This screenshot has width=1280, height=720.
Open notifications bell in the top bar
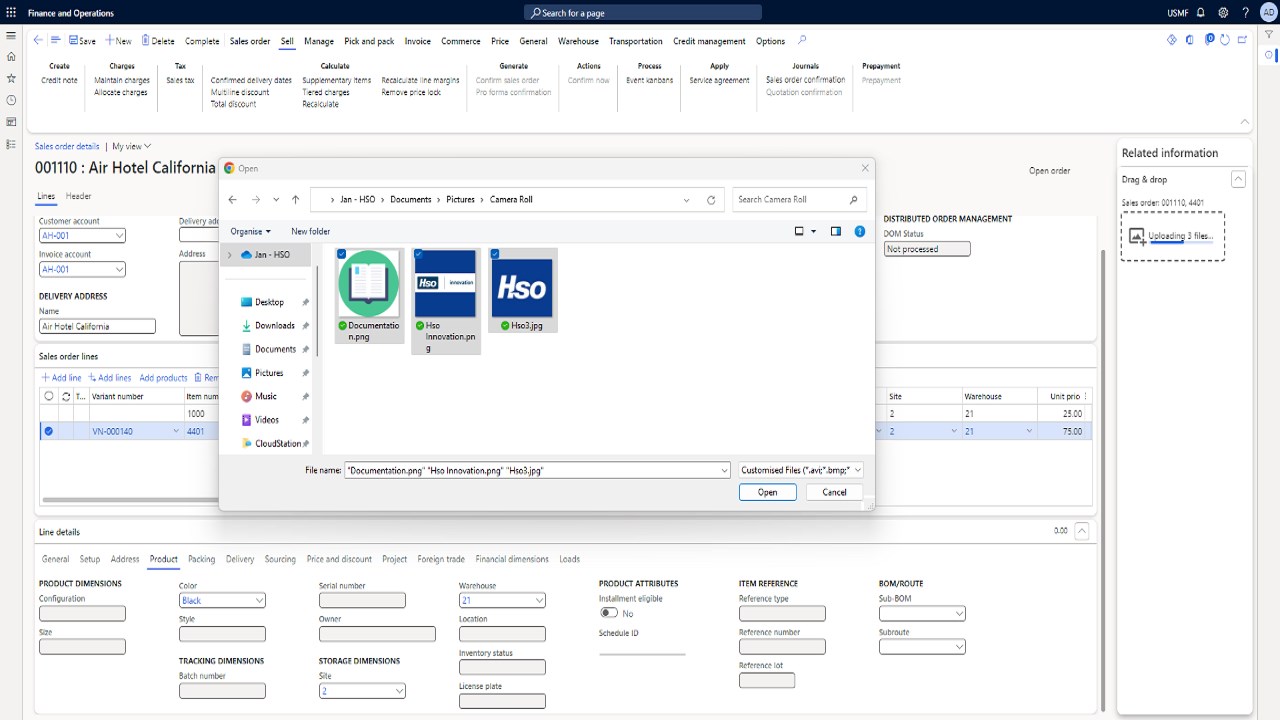[1201, 13]
